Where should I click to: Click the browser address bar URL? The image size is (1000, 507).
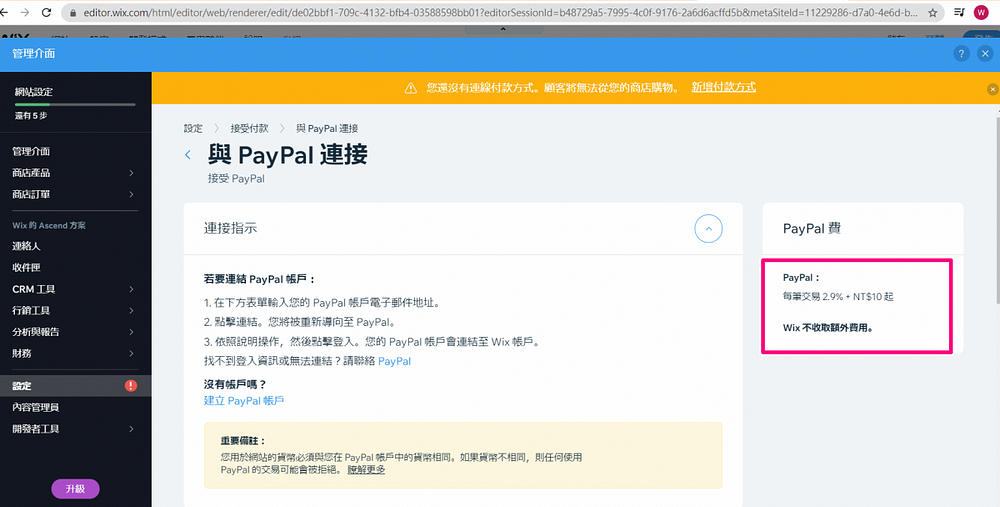pos(501,13)
